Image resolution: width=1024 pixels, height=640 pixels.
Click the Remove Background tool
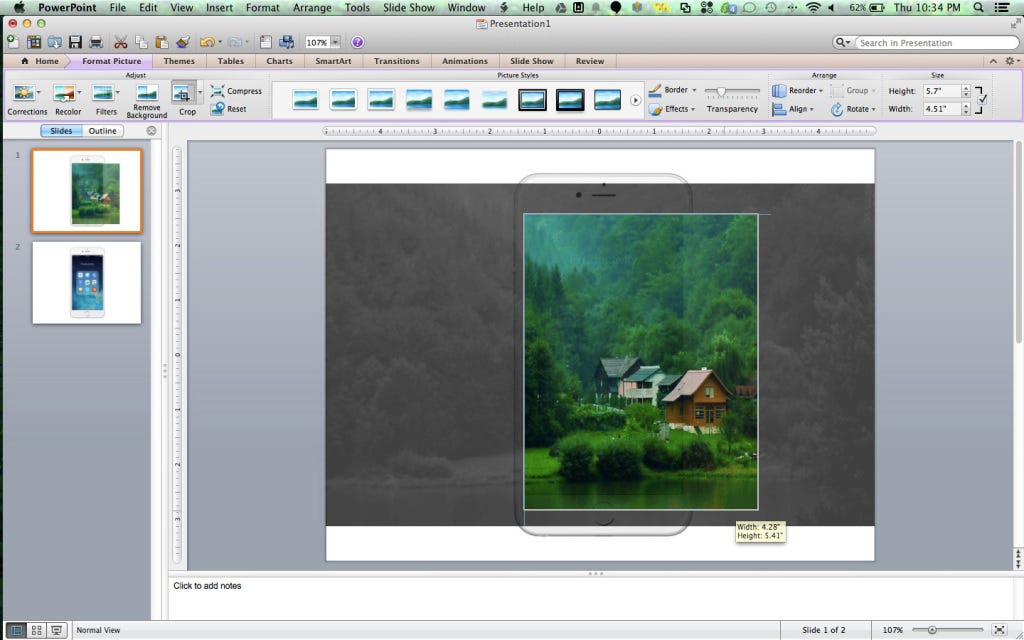pyautogui.click(x=147, y=101)
